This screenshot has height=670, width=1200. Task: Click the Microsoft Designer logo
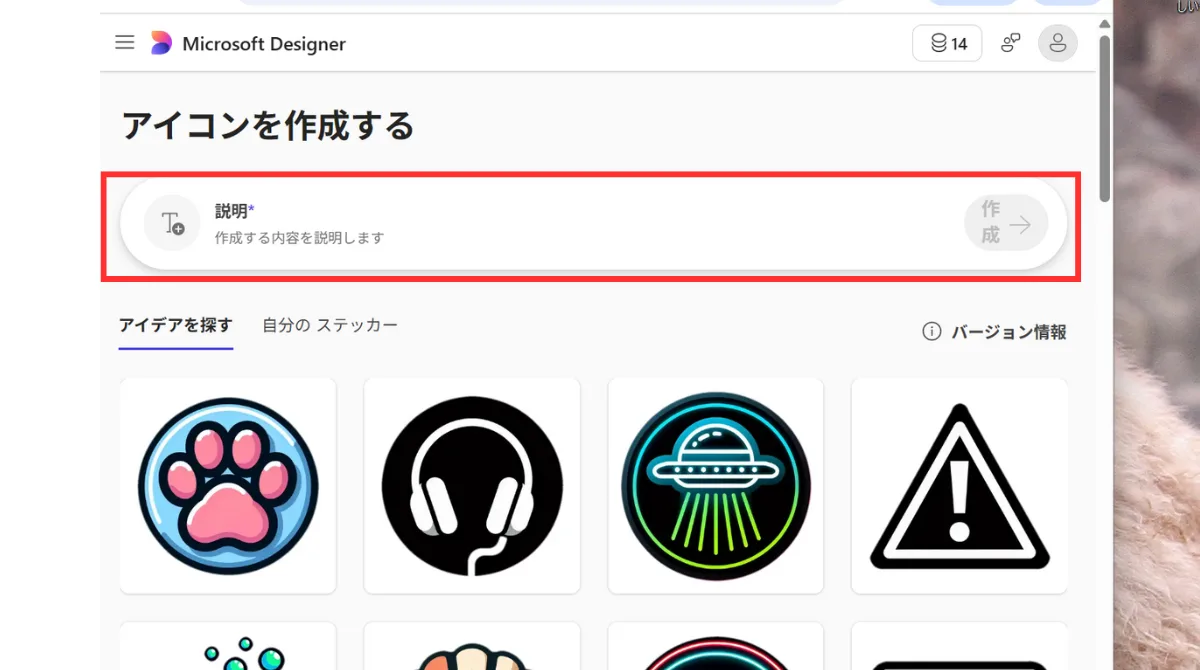point(161,43)
